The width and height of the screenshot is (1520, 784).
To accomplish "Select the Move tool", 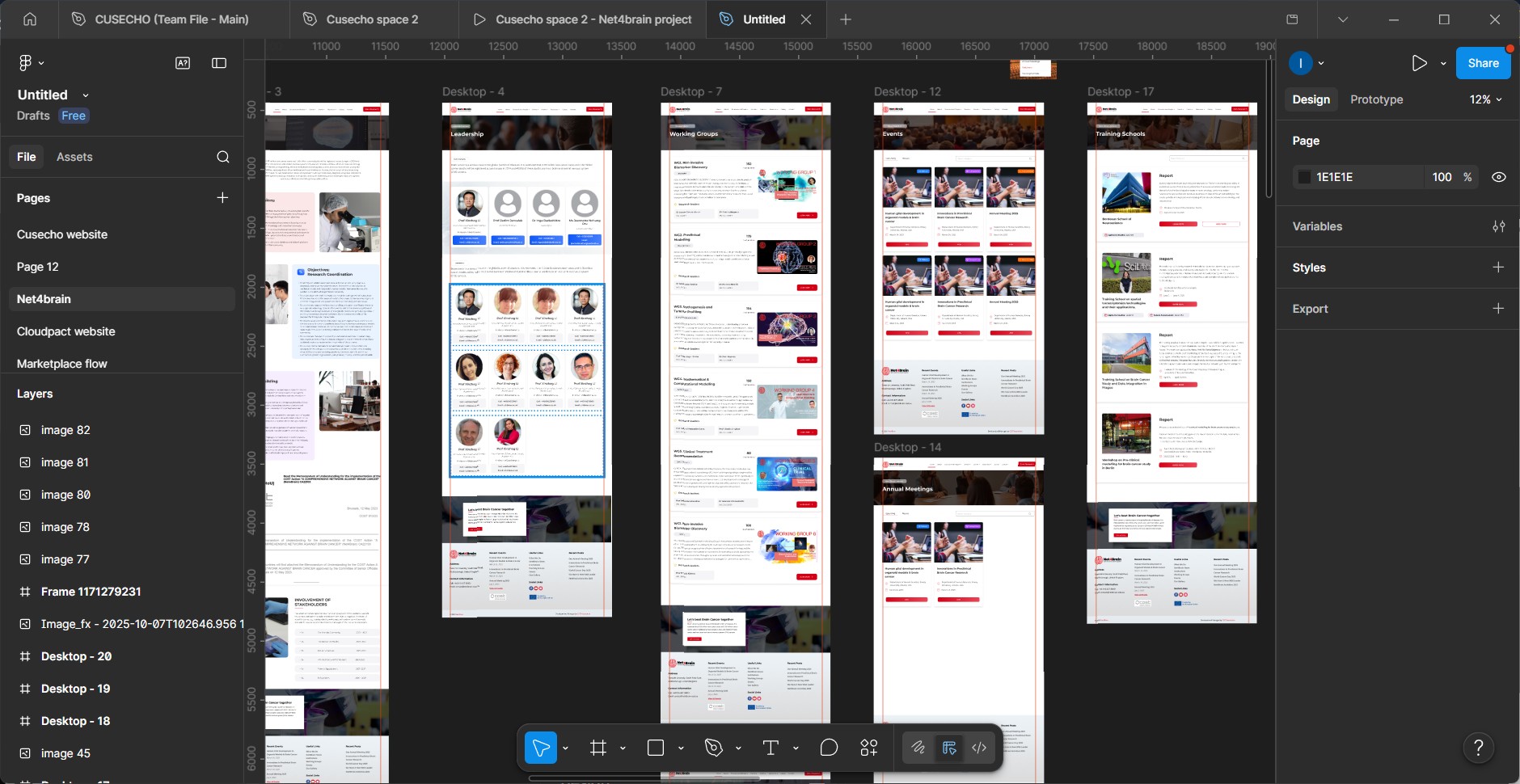I will pyautogui.click(x=541, y=748).
